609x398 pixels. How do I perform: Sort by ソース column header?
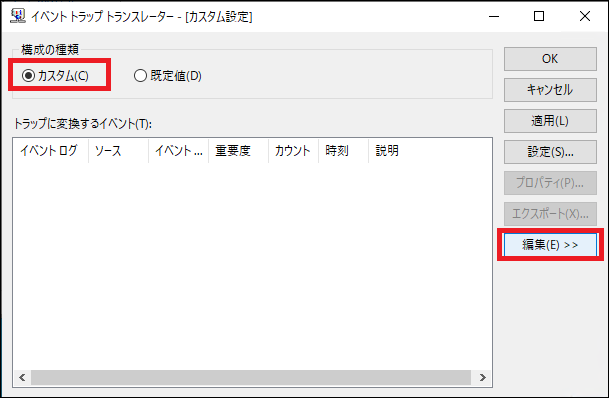click(x=118, y=150)
